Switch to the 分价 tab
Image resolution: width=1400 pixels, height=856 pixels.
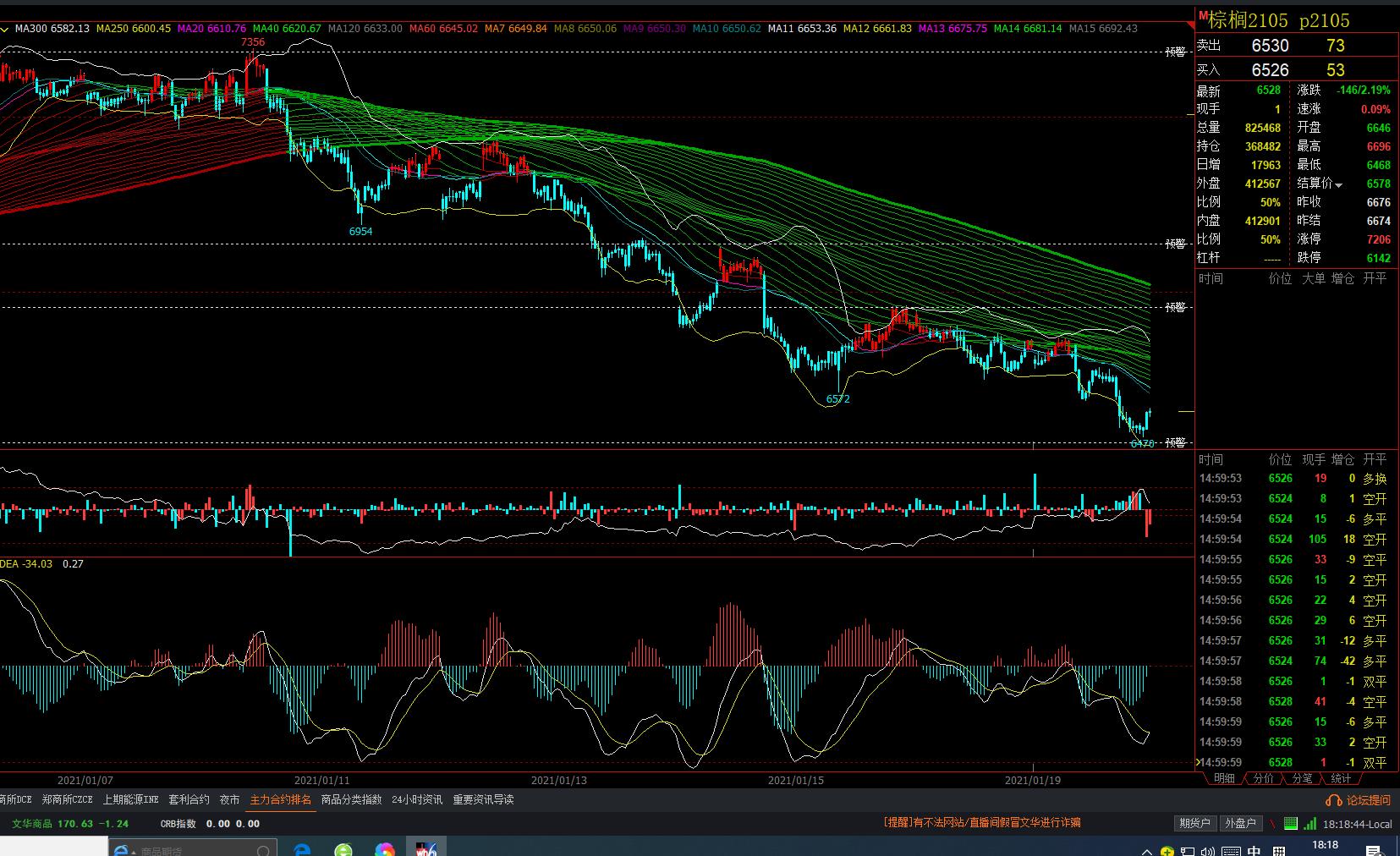[x=1263, y=778]
